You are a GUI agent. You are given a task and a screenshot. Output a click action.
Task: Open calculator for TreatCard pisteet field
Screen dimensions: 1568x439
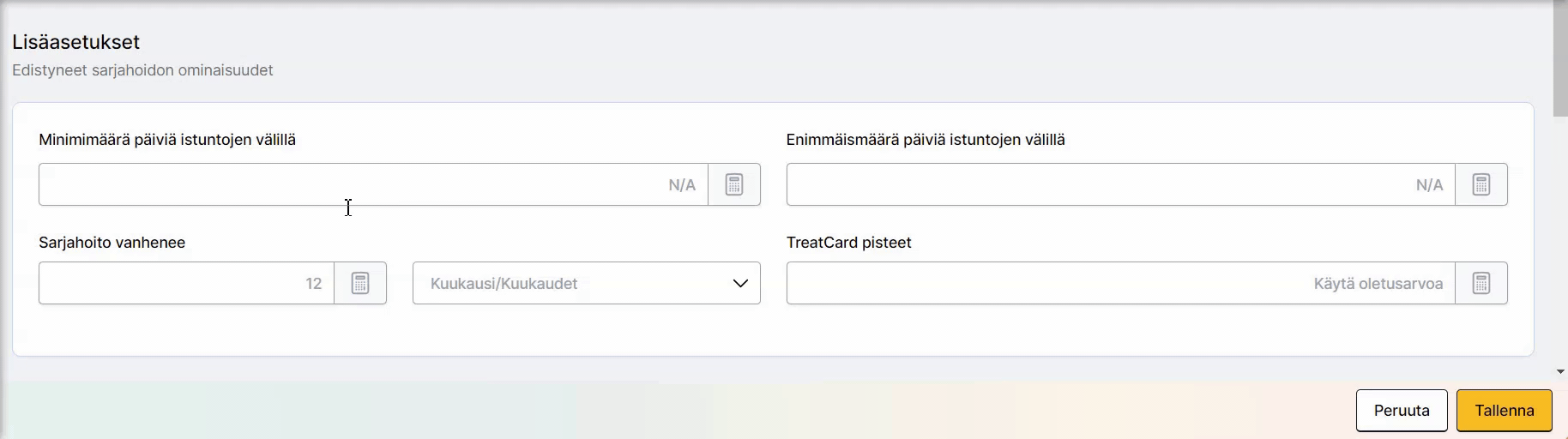1481,283
